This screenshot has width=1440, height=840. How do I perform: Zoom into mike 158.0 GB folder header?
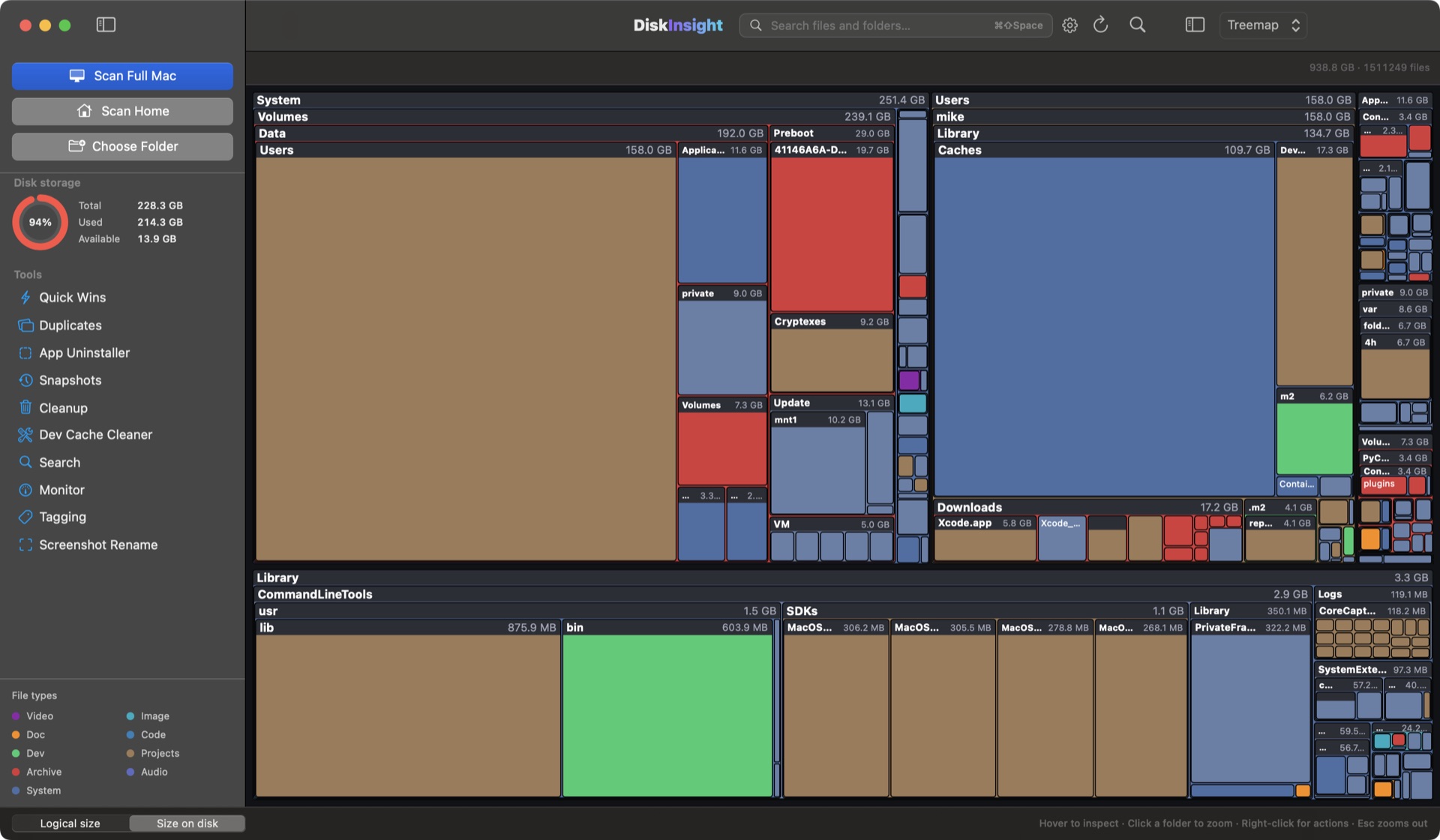(1143, 116)
